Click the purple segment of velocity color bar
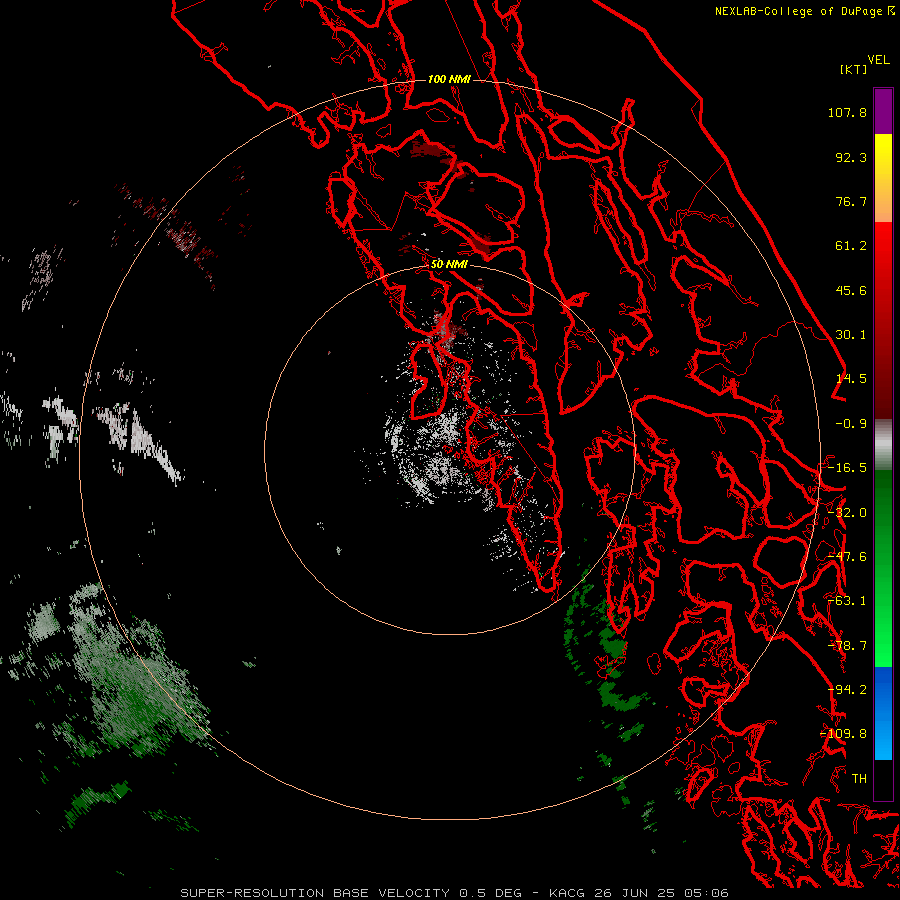 pyautogui.click(x=883, y=111)
